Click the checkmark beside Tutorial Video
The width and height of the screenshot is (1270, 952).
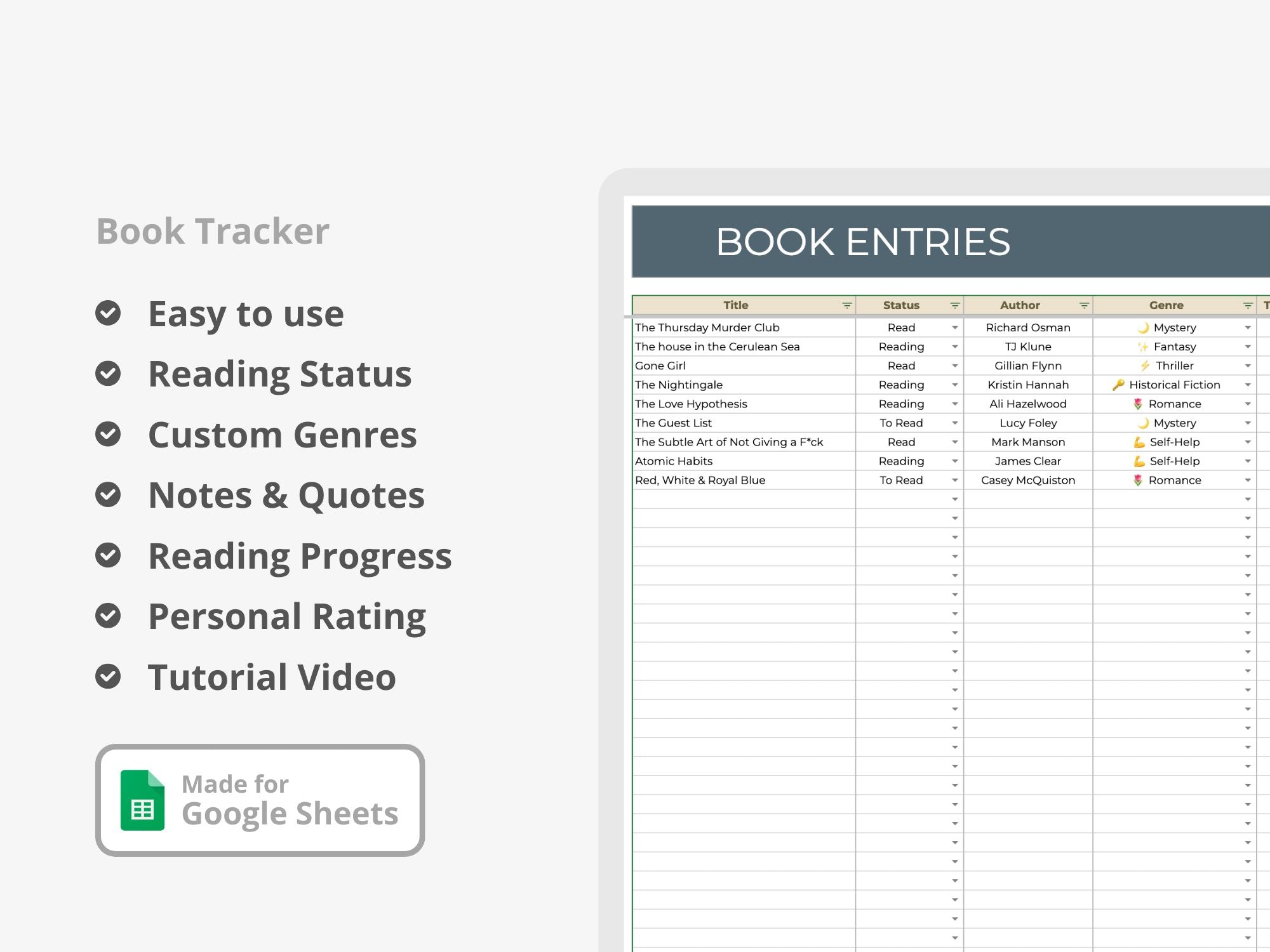[x=108, y=677]
